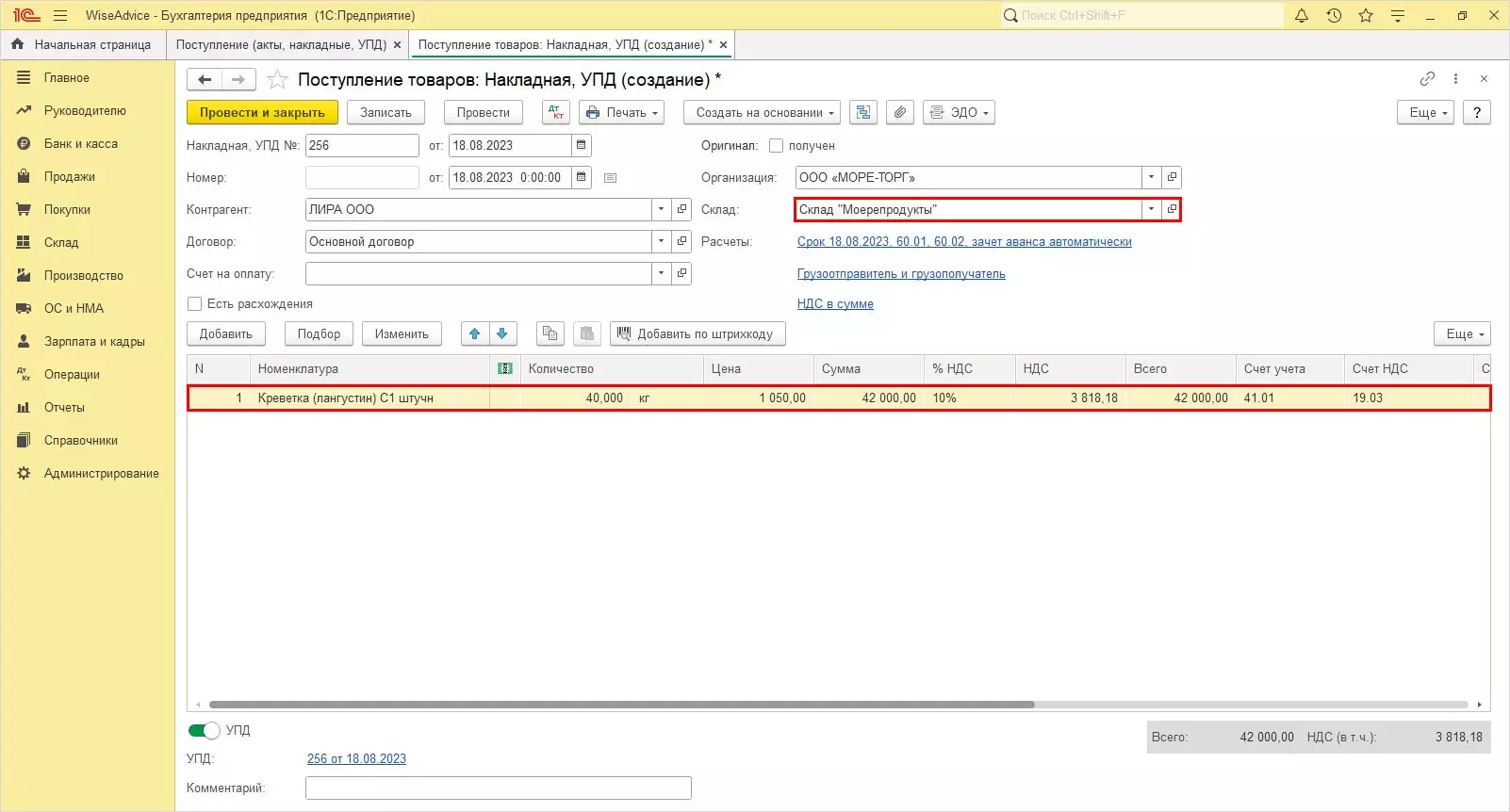Open the НДС в сумме link
Viewport: 1510px width, 812px height.
point(835,304)
